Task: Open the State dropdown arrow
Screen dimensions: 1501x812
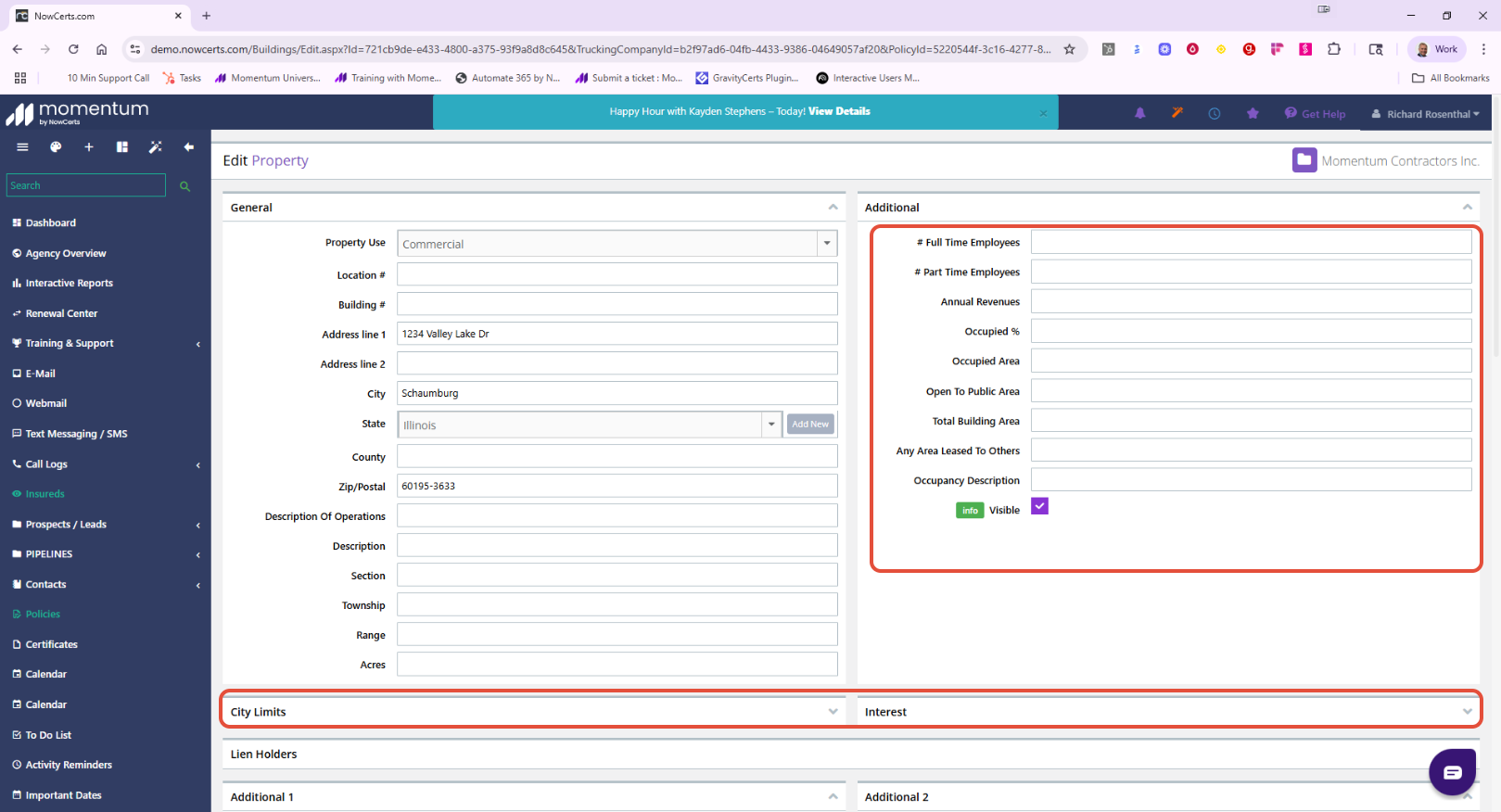Action: pyautogui.click(x=771, y=425)
